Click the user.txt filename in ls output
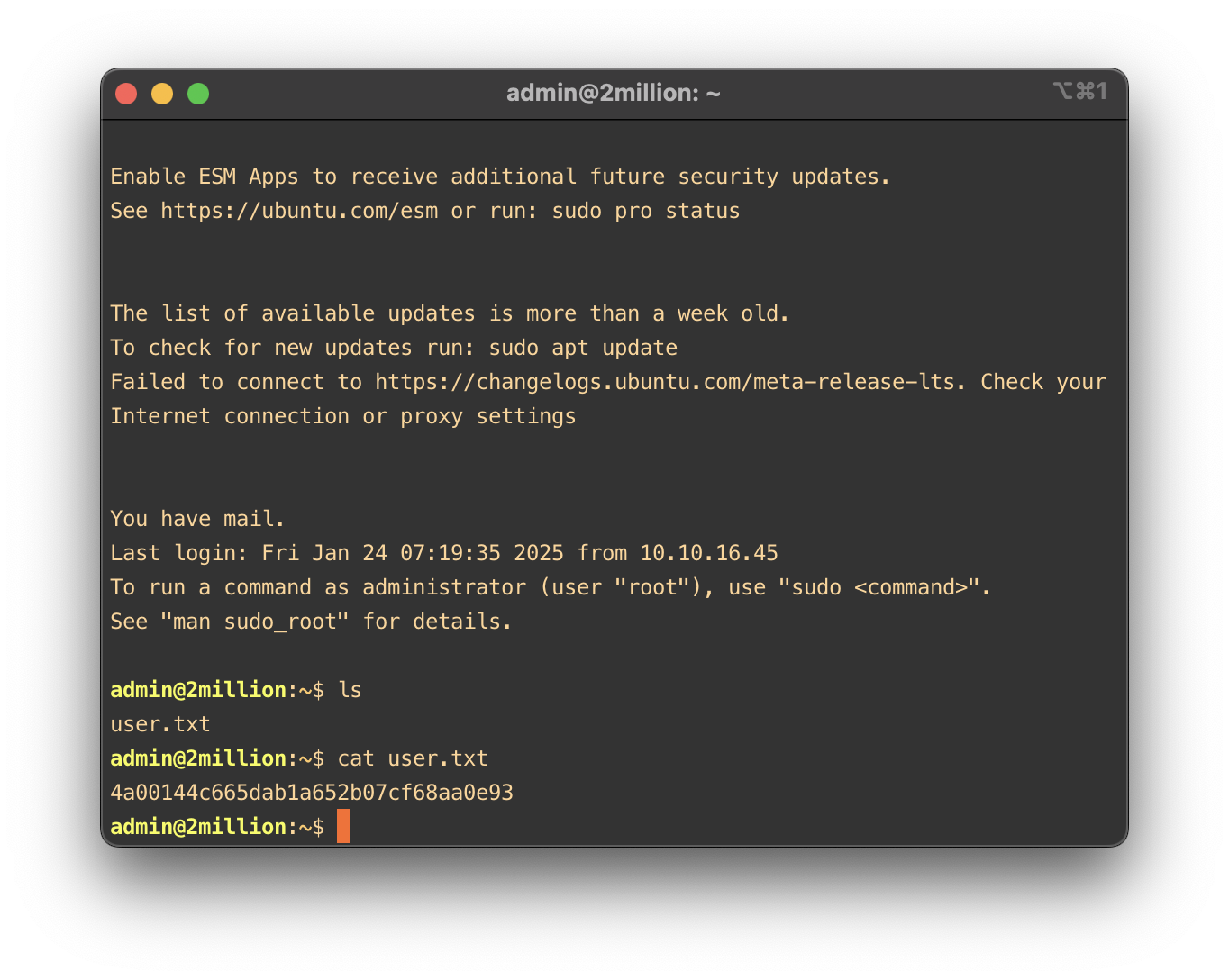Viewport: 1229px width, 980px height. (x=160, y=724)
